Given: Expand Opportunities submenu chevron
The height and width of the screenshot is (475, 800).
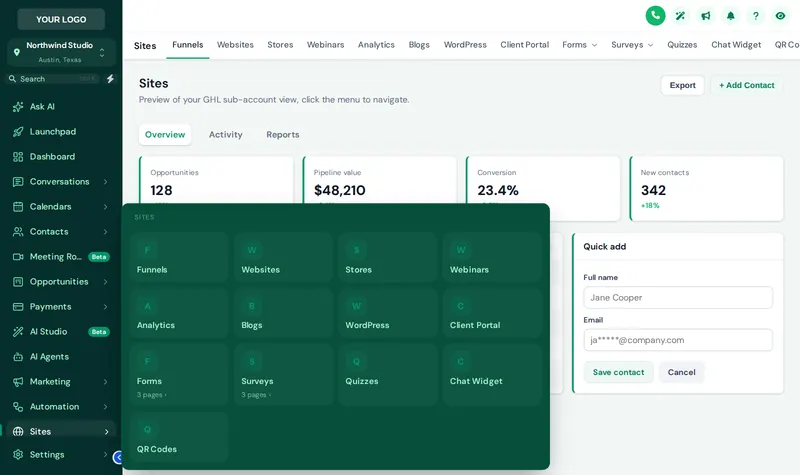Looking at the screenshot, I should 106,282.
